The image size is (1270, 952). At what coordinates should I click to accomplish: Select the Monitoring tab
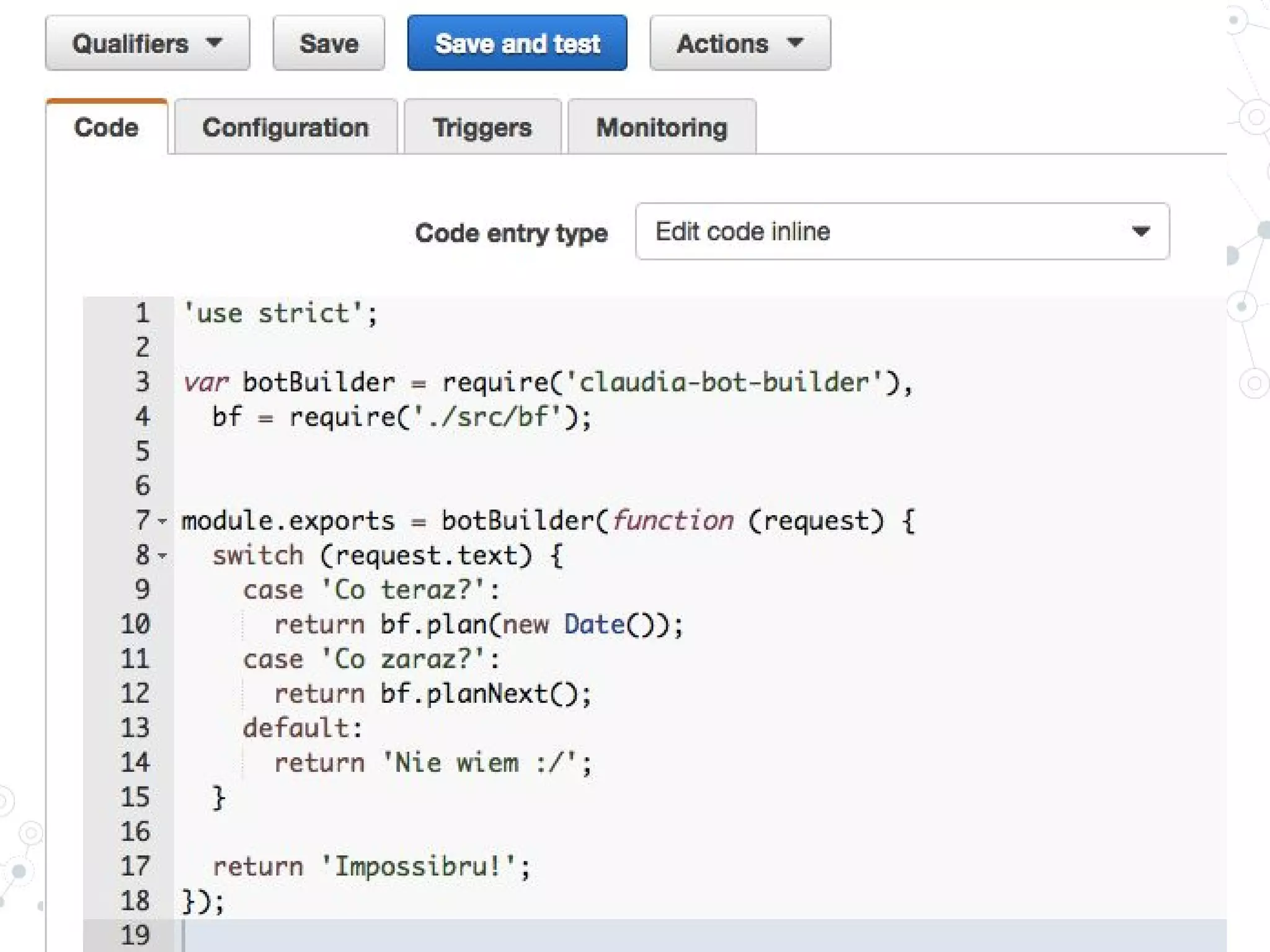(x=662, y=128)
